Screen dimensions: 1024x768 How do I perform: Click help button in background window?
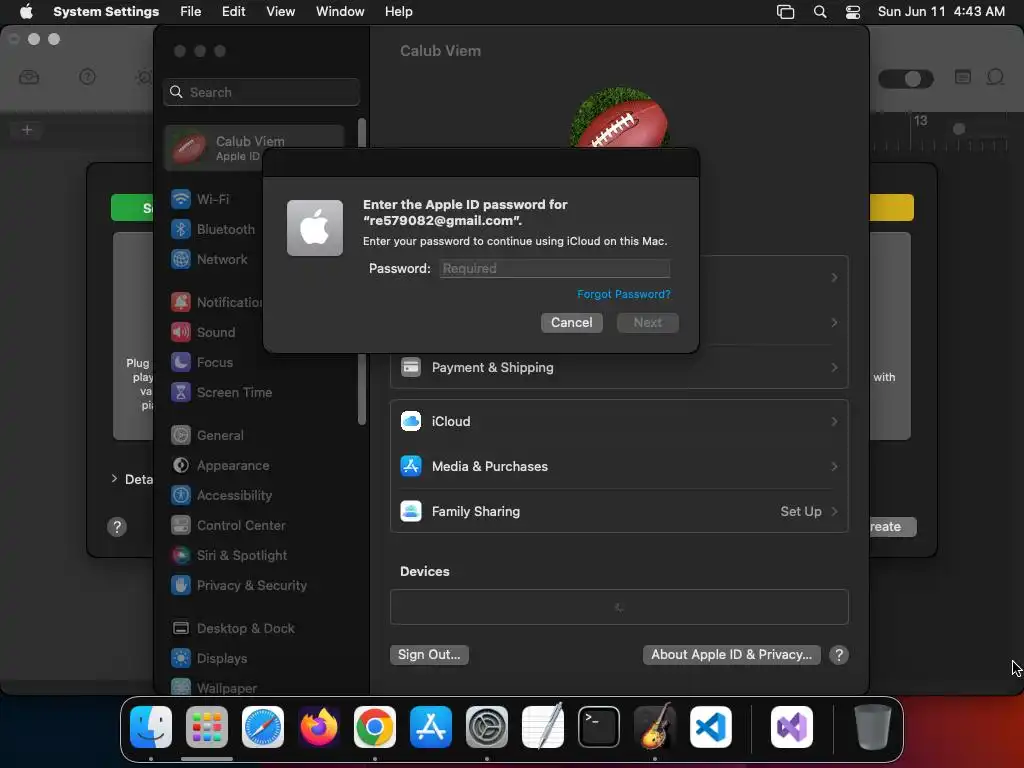point(117,527)
